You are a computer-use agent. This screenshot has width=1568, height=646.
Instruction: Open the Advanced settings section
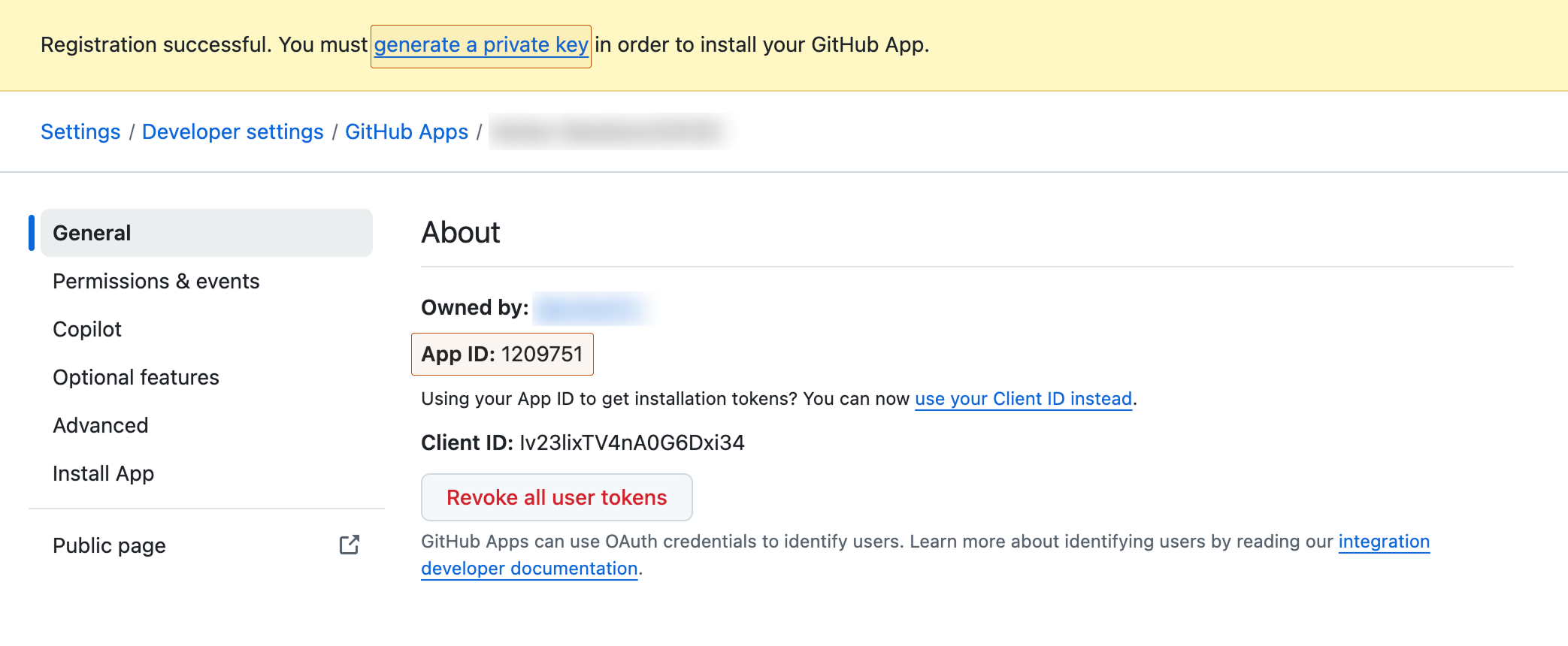click(100, 425)
